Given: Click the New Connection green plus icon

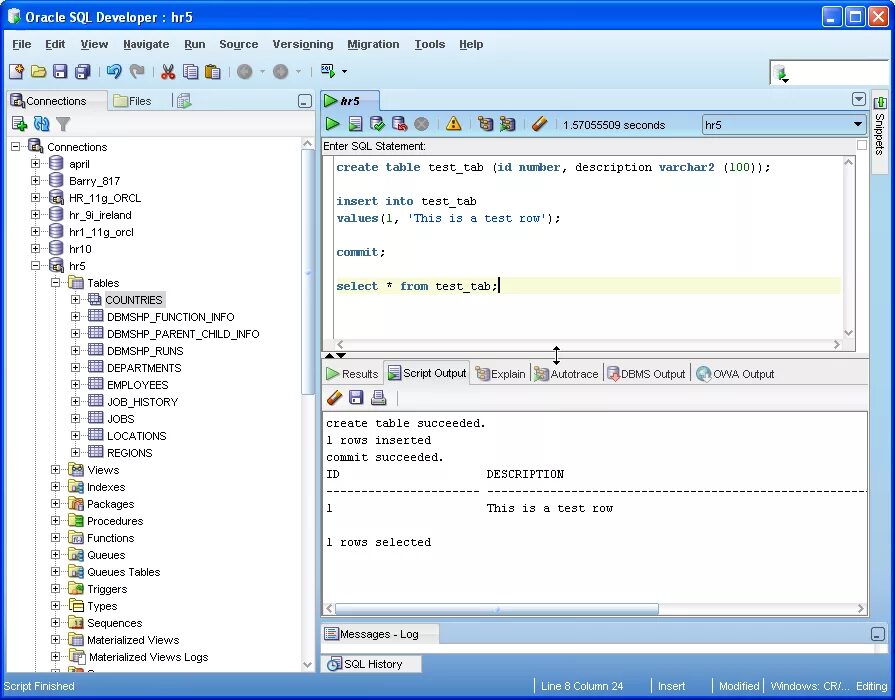Looking at the screenshot, I should click(x=19, y=124).
